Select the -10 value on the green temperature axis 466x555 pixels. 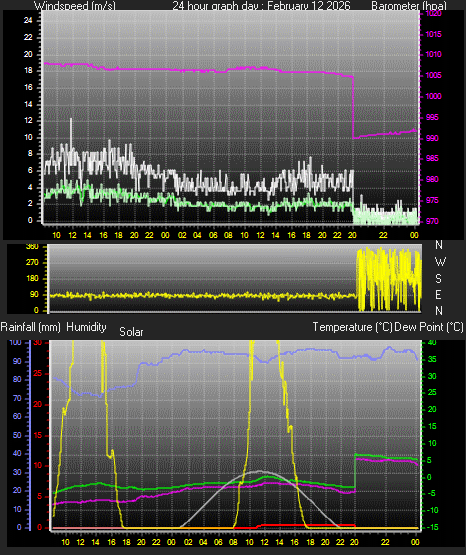(432, 510)
